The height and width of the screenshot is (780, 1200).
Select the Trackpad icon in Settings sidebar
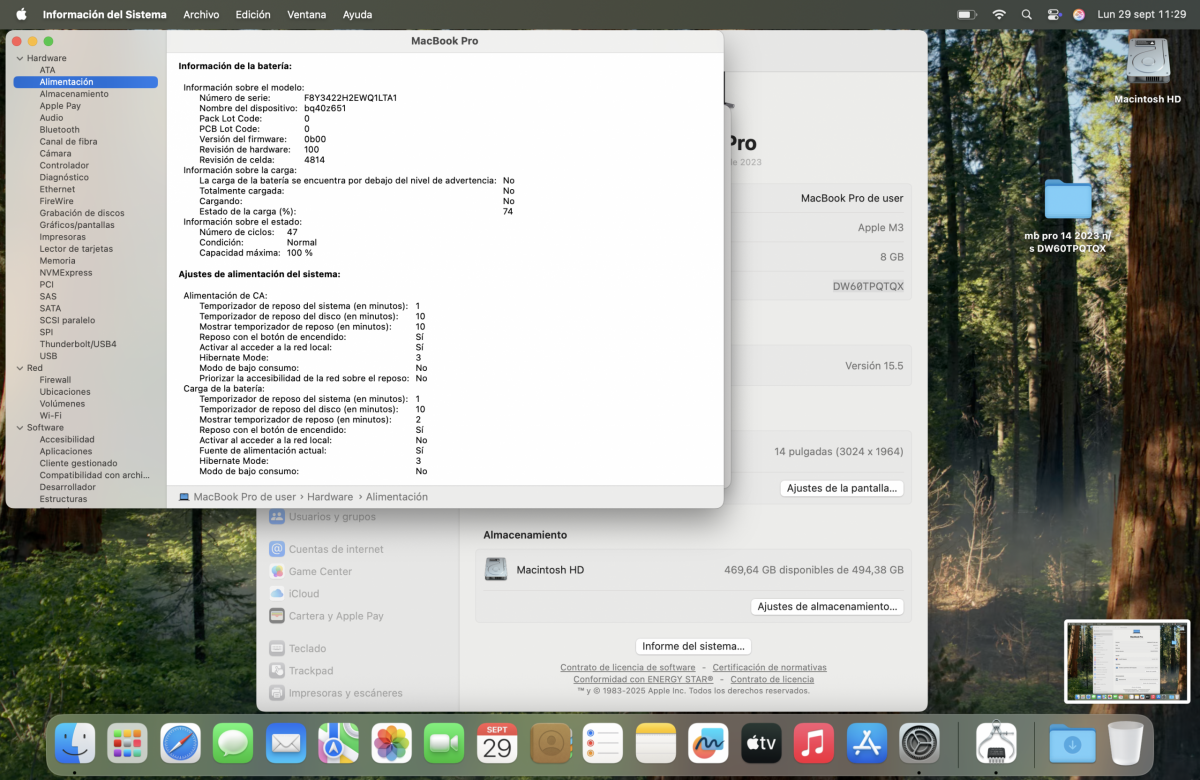coord(276,670)
